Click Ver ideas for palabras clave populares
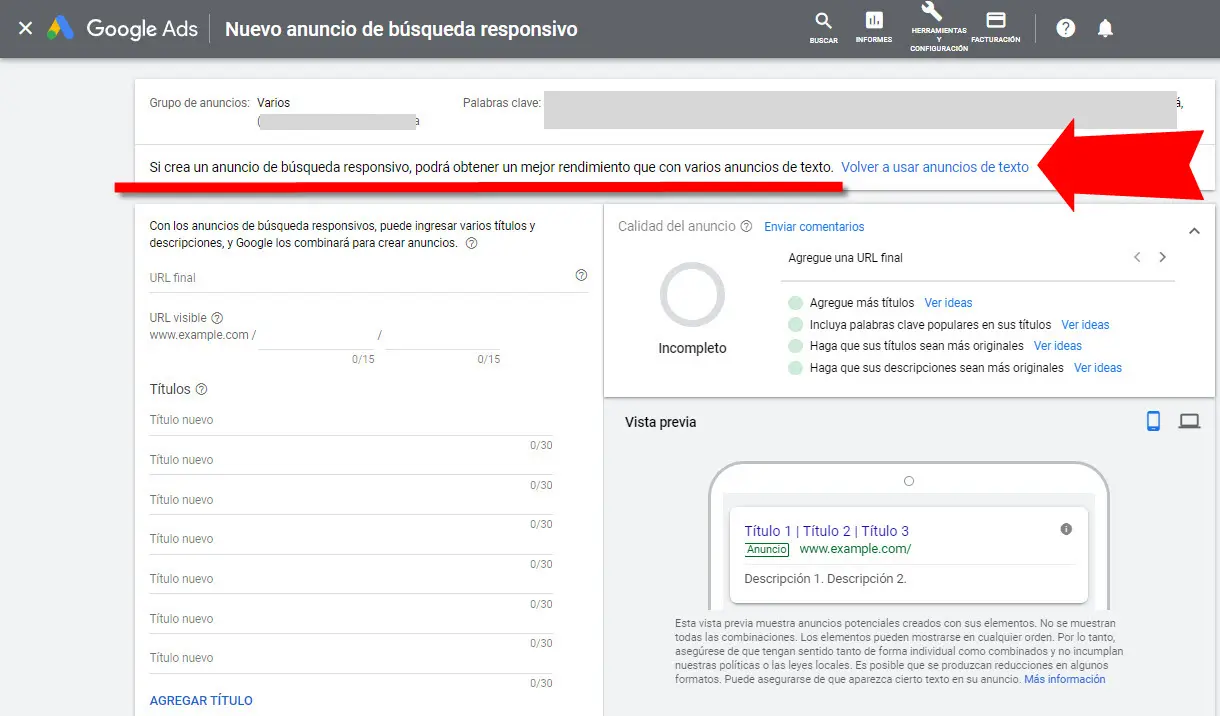 pyautogui.click(x=1085, y=325)
